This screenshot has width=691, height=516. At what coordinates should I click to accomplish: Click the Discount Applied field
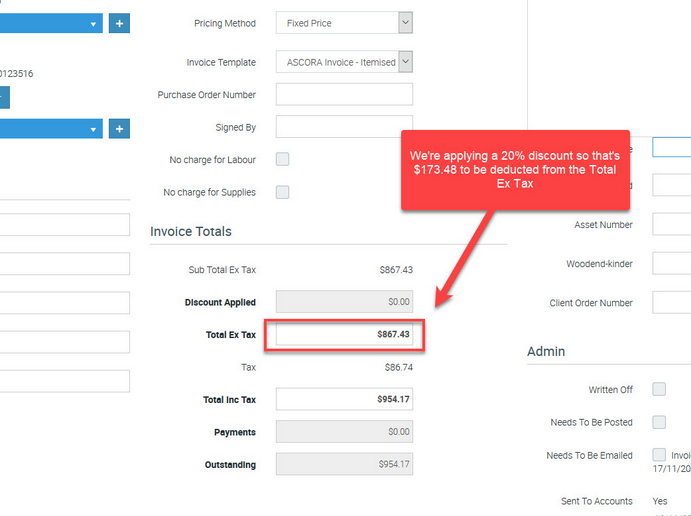point(344,302)
